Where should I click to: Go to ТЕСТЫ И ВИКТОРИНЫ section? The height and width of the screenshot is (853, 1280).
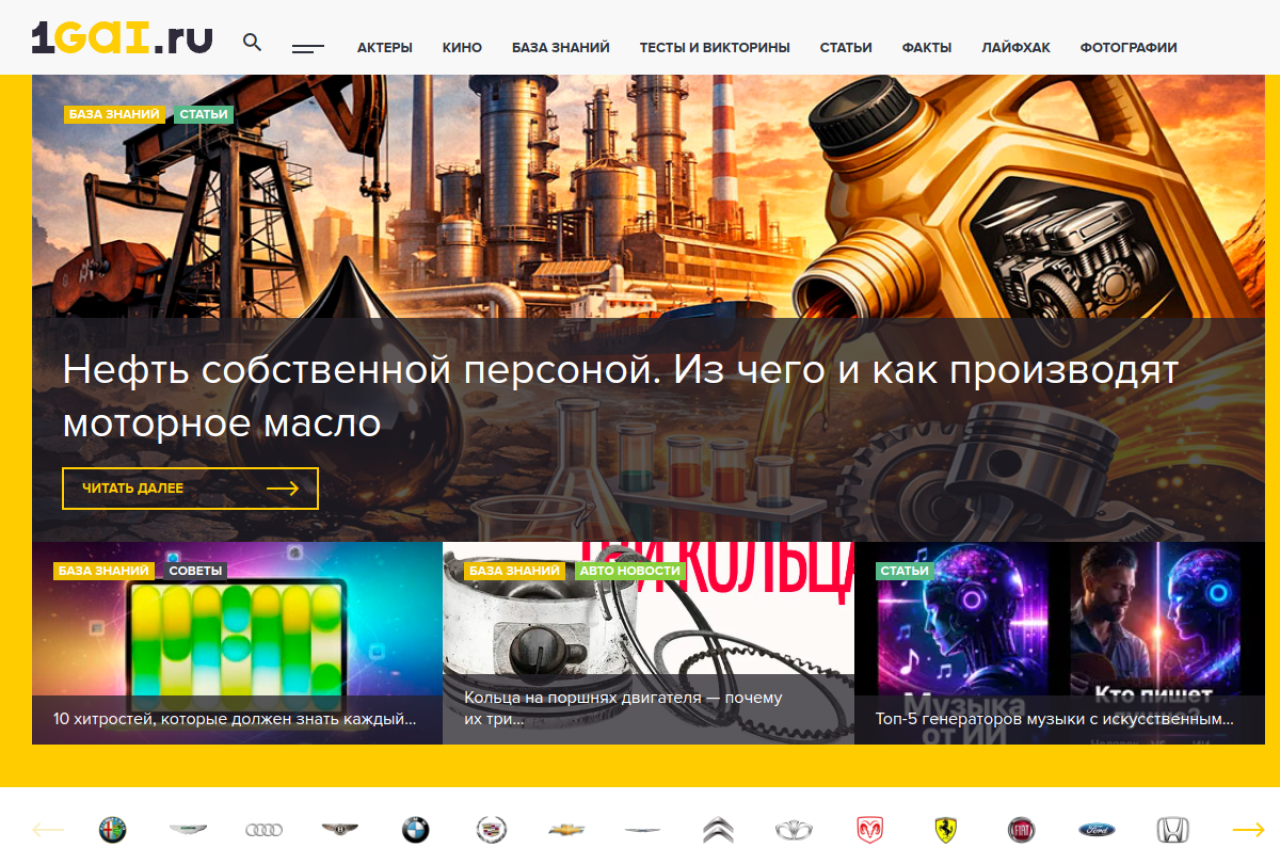(x=714, y=48)
